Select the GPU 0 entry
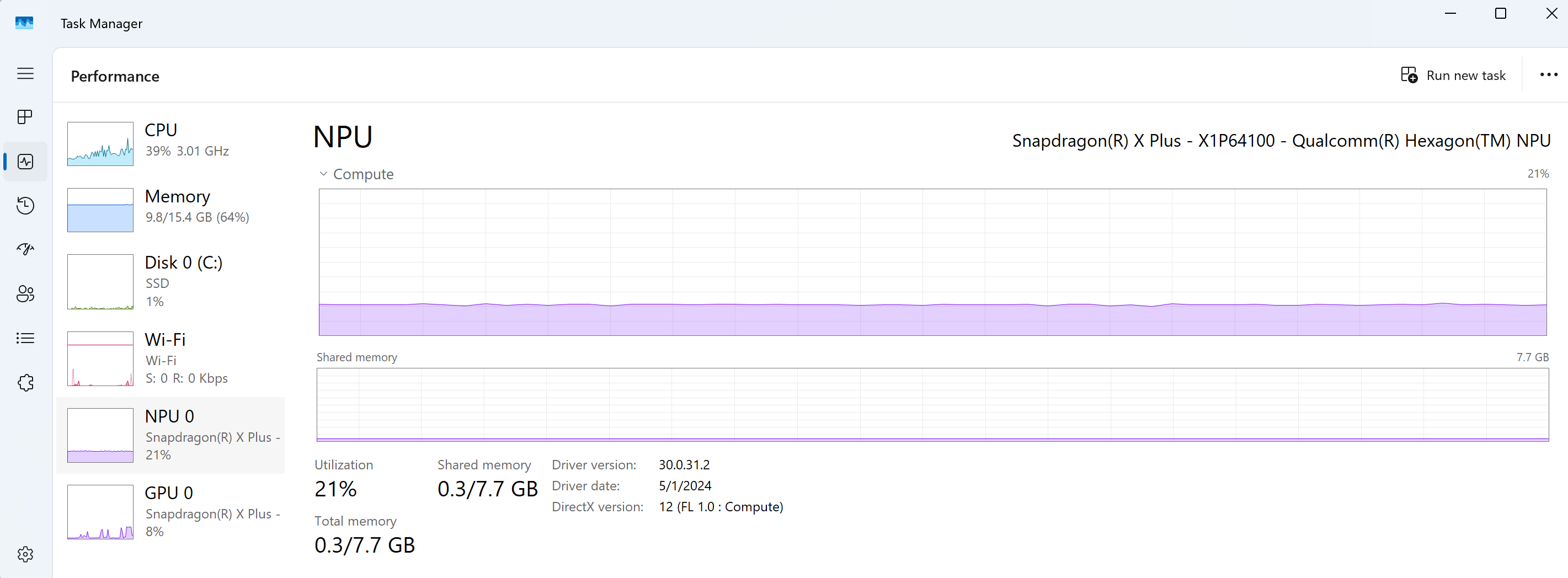This screenshot has height=578, width=1568. coord(170,511)
